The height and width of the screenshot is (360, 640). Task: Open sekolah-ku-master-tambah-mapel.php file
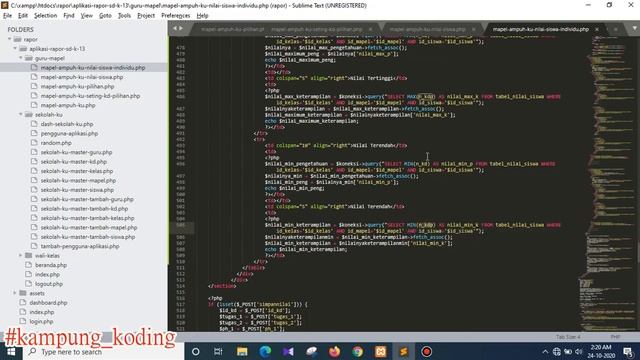pyautogui.click(x=89, y=227)
